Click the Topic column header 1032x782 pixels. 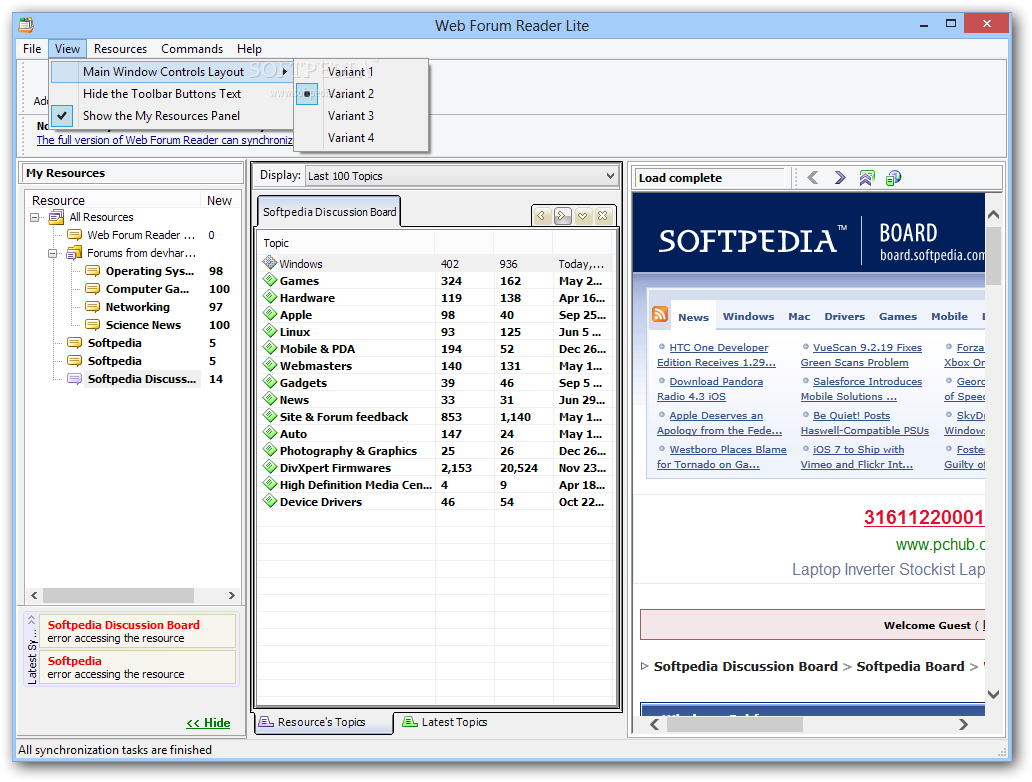coord(347,243)
